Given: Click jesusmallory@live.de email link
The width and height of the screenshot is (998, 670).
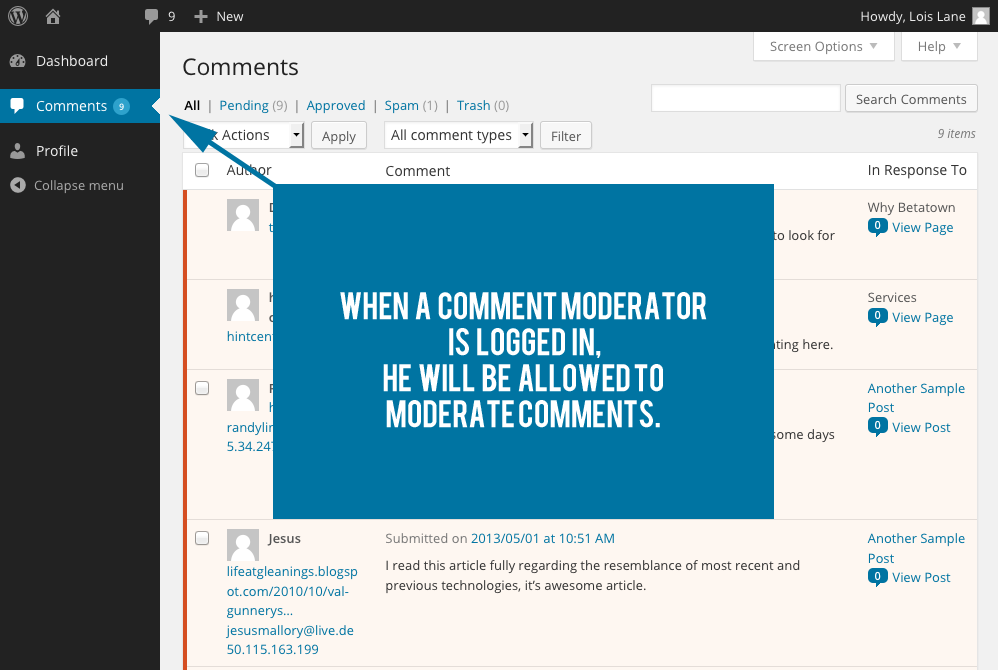Looking at the screenshot, I should pos(290,631).
